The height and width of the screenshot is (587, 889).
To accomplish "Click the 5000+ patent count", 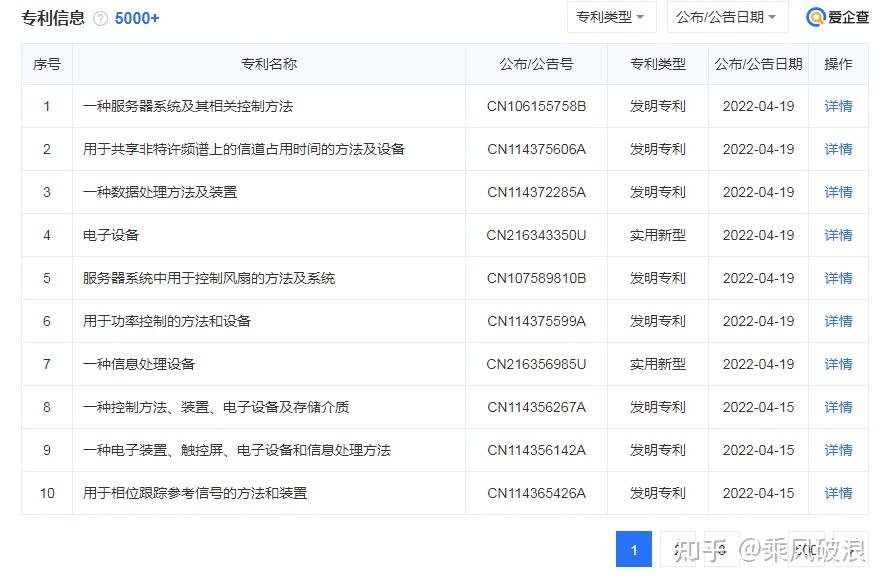I will click(137, 19).
